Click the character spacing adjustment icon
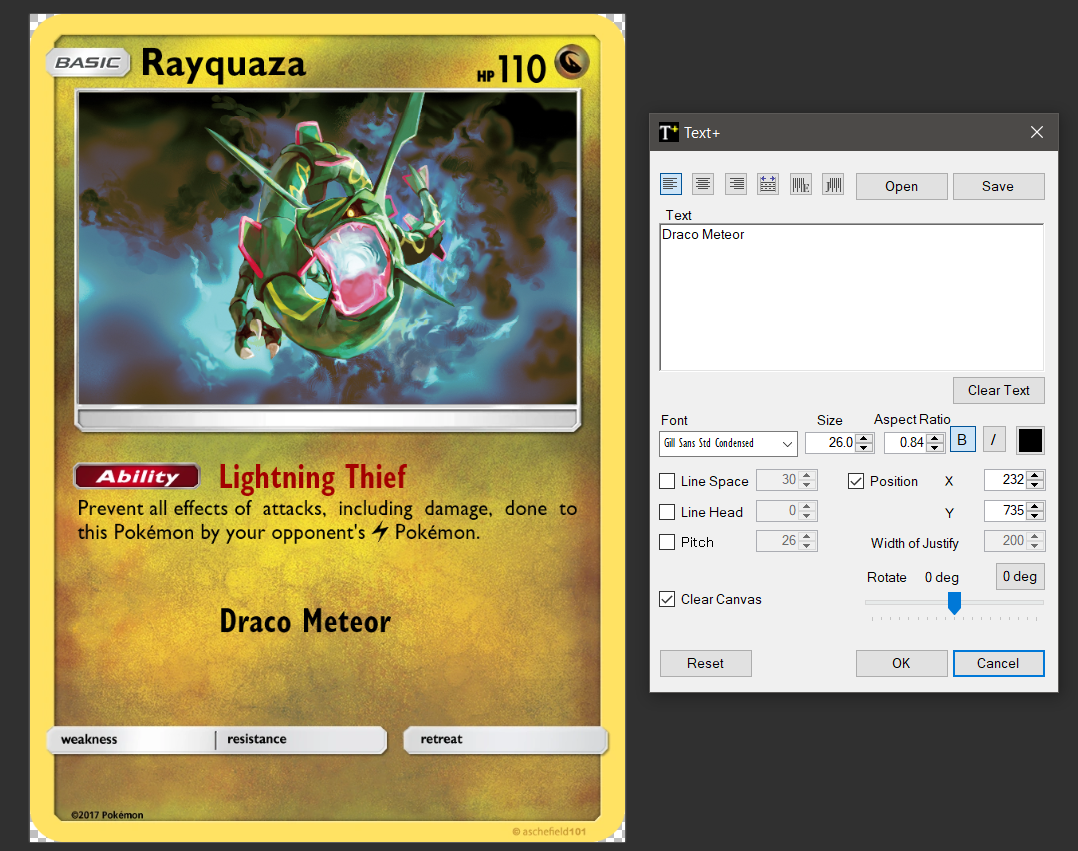Image resolution: width=1078 pixels, height=851 pixels. tap(768, 183)
